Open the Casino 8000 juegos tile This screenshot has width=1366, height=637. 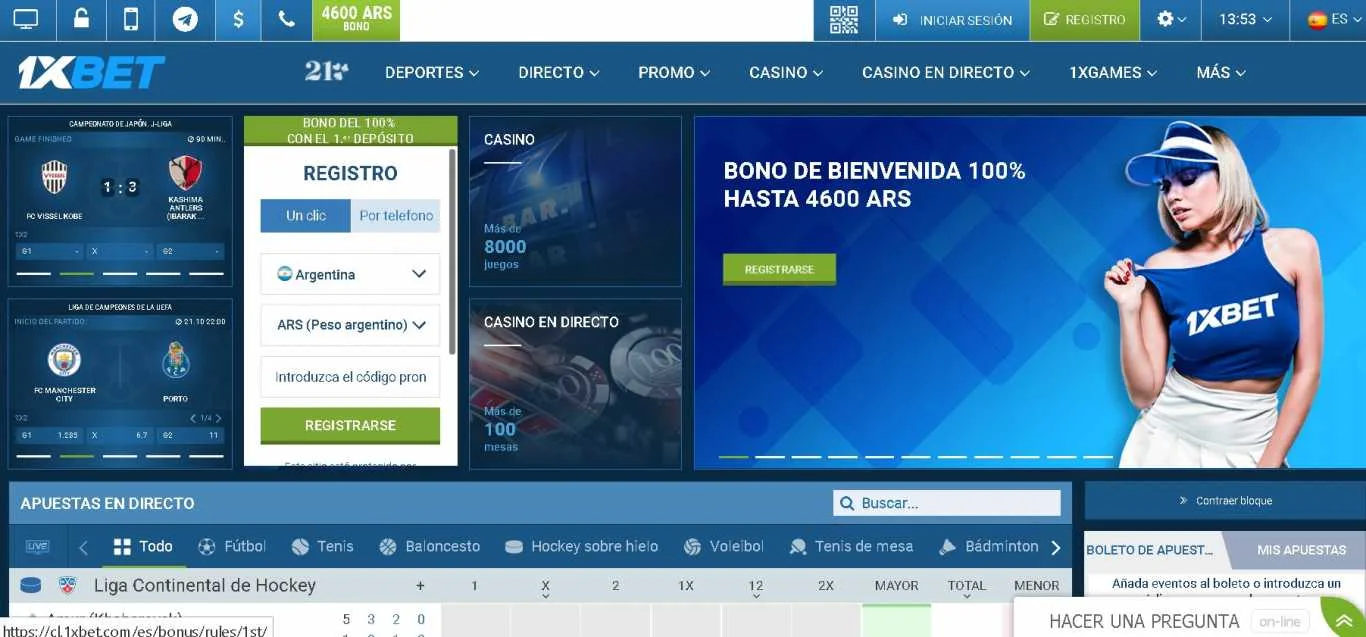(x=575, y=201)
